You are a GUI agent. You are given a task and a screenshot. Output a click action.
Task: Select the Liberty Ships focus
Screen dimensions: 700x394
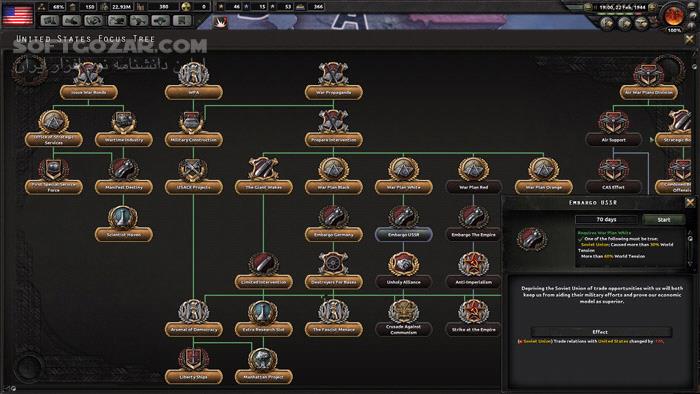point(193,377)
